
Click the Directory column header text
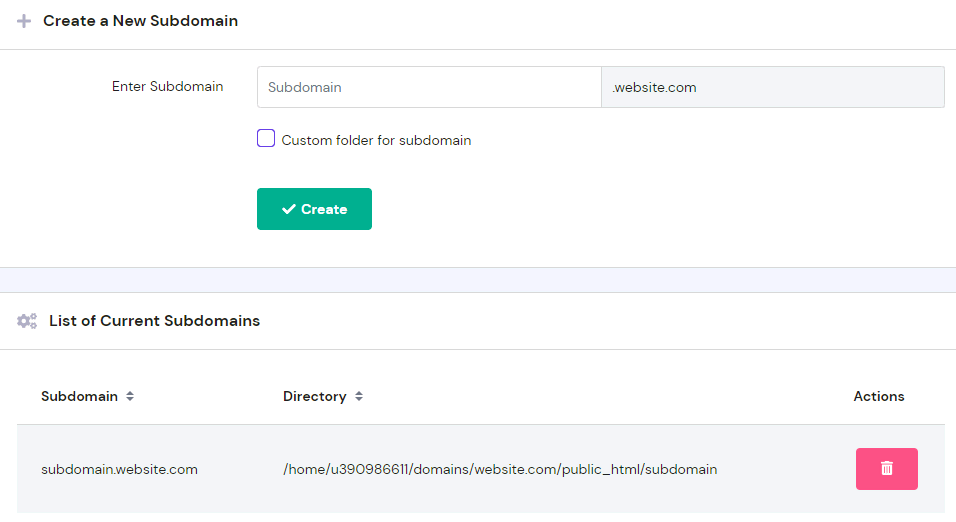pos(315,396)
